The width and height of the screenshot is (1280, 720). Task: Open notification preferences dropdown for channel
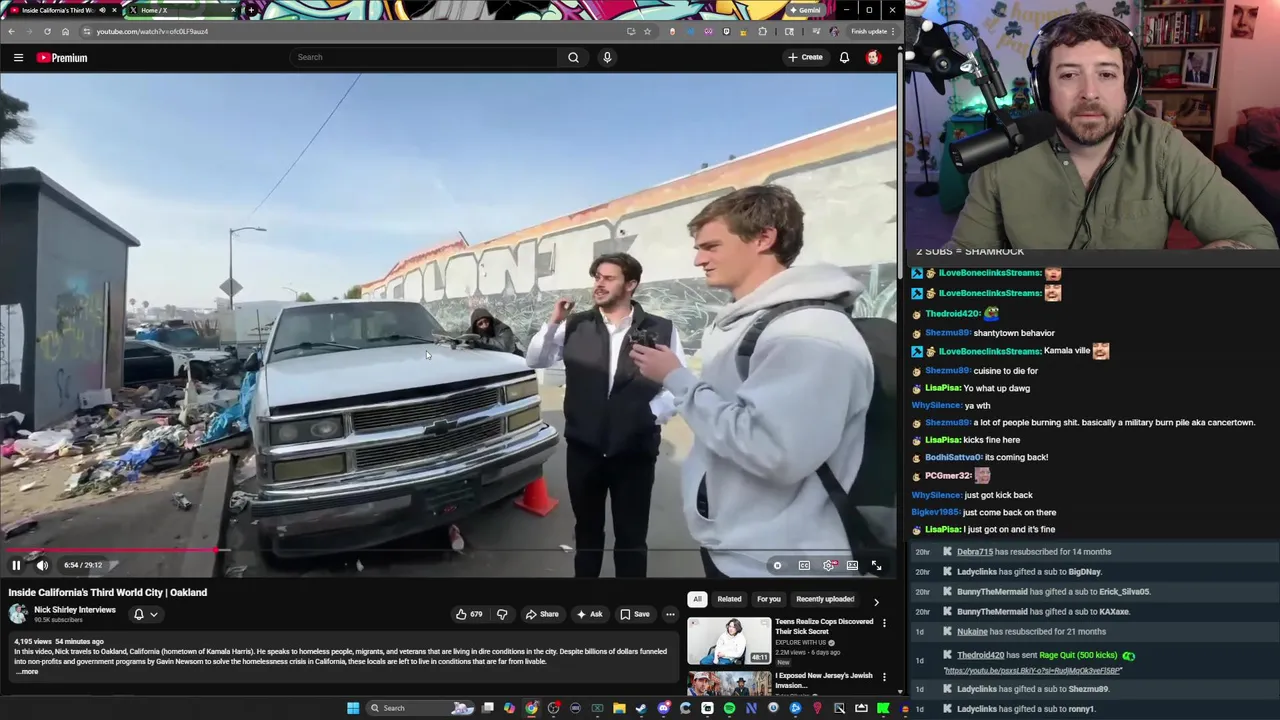pyautogui.click(x=145, y=614)
